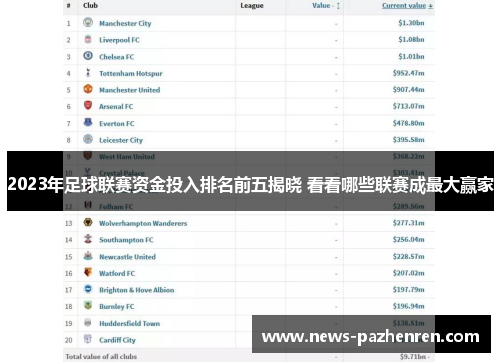Viewport: 500px width, 362px height.
Task: Open the Cardiff City club link
Action: coord(117,340)
